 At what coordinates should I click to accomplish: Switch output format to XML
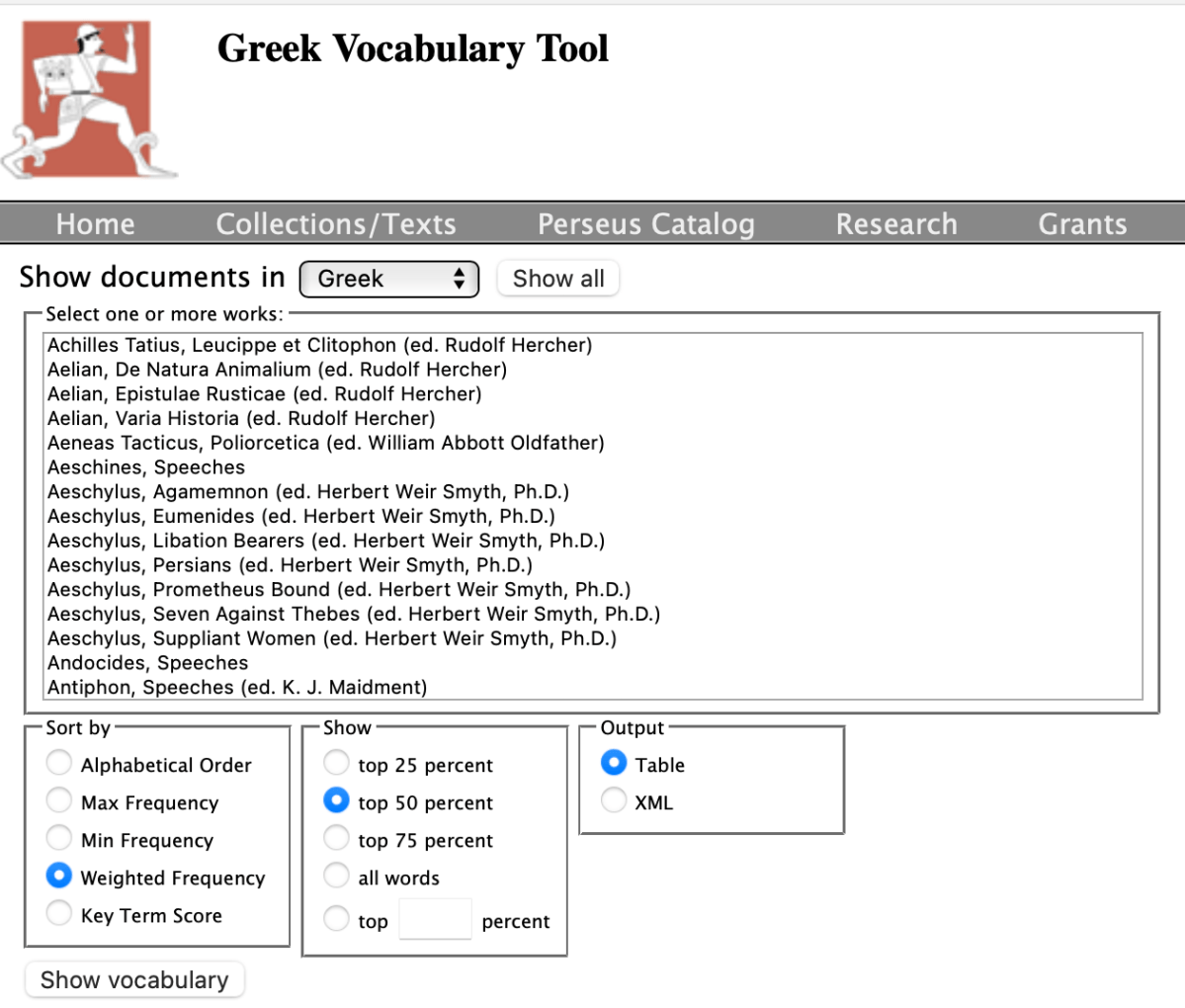click(x=613, y=800)
